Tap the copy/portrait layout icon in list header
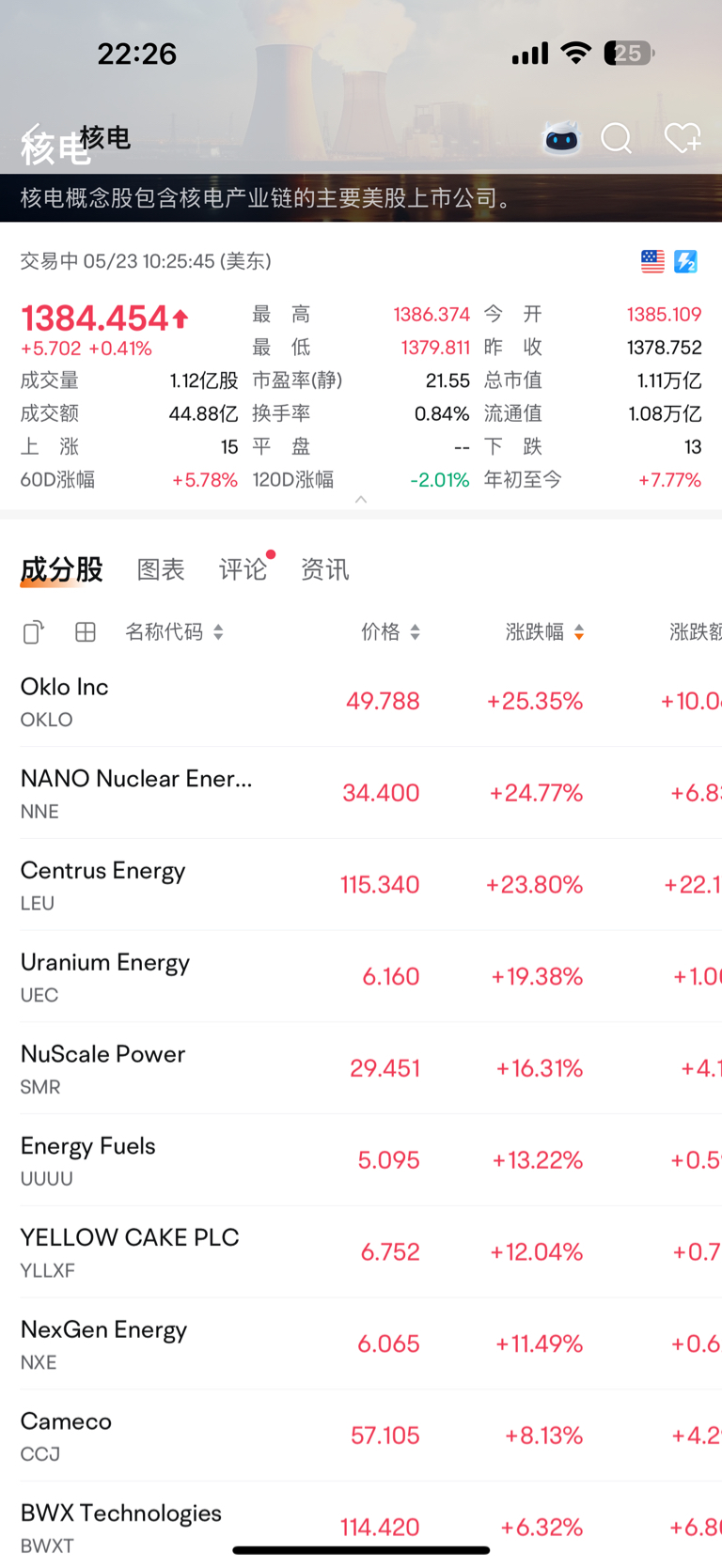Screen dimensions: 722x1568 [x=33, y=632]
